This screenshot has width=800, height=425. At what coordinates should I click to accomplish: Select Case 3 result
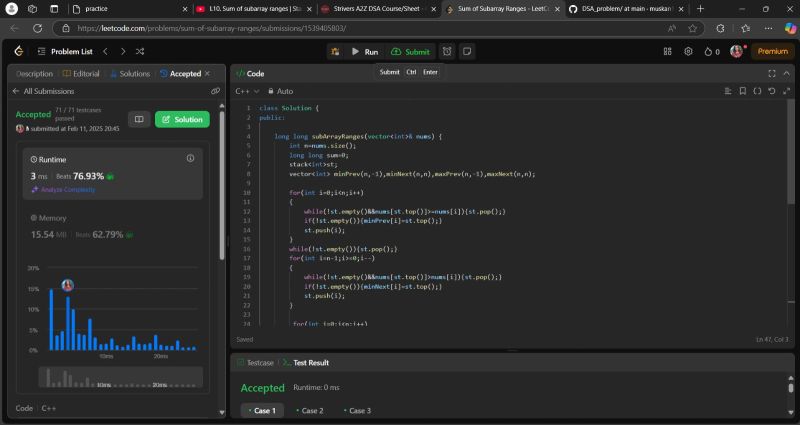coord(357,410)
